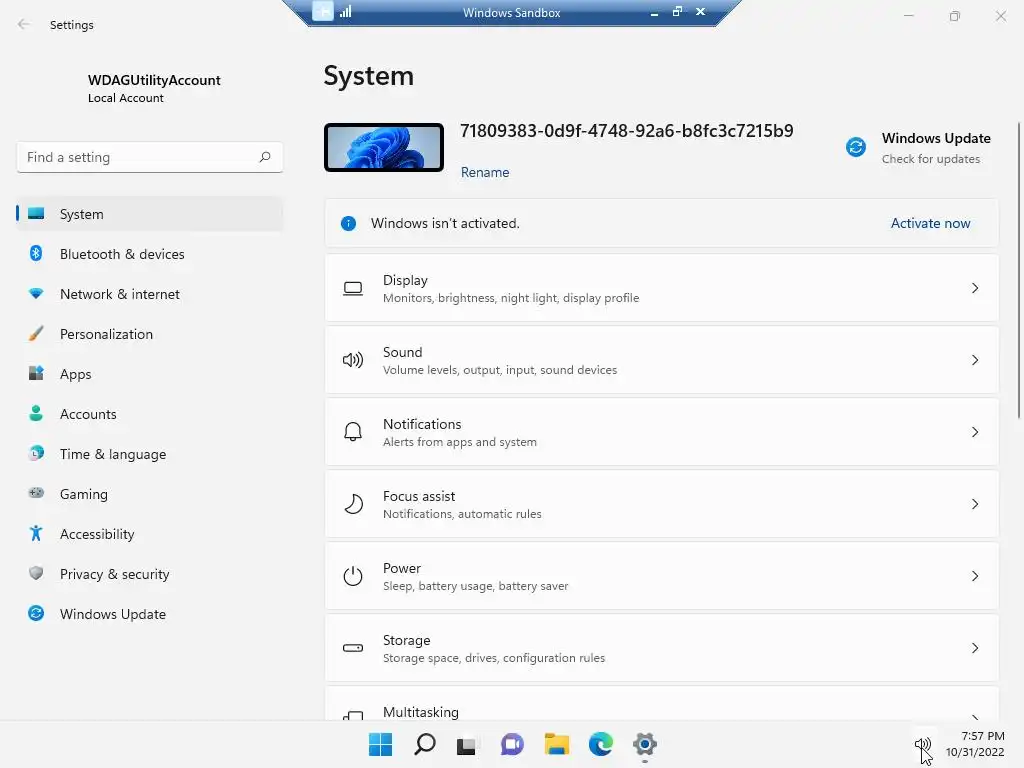Image resolution: width=1024 pixels, height=768 pixels.
Task: Click the activation info icon
Action: 348,223
